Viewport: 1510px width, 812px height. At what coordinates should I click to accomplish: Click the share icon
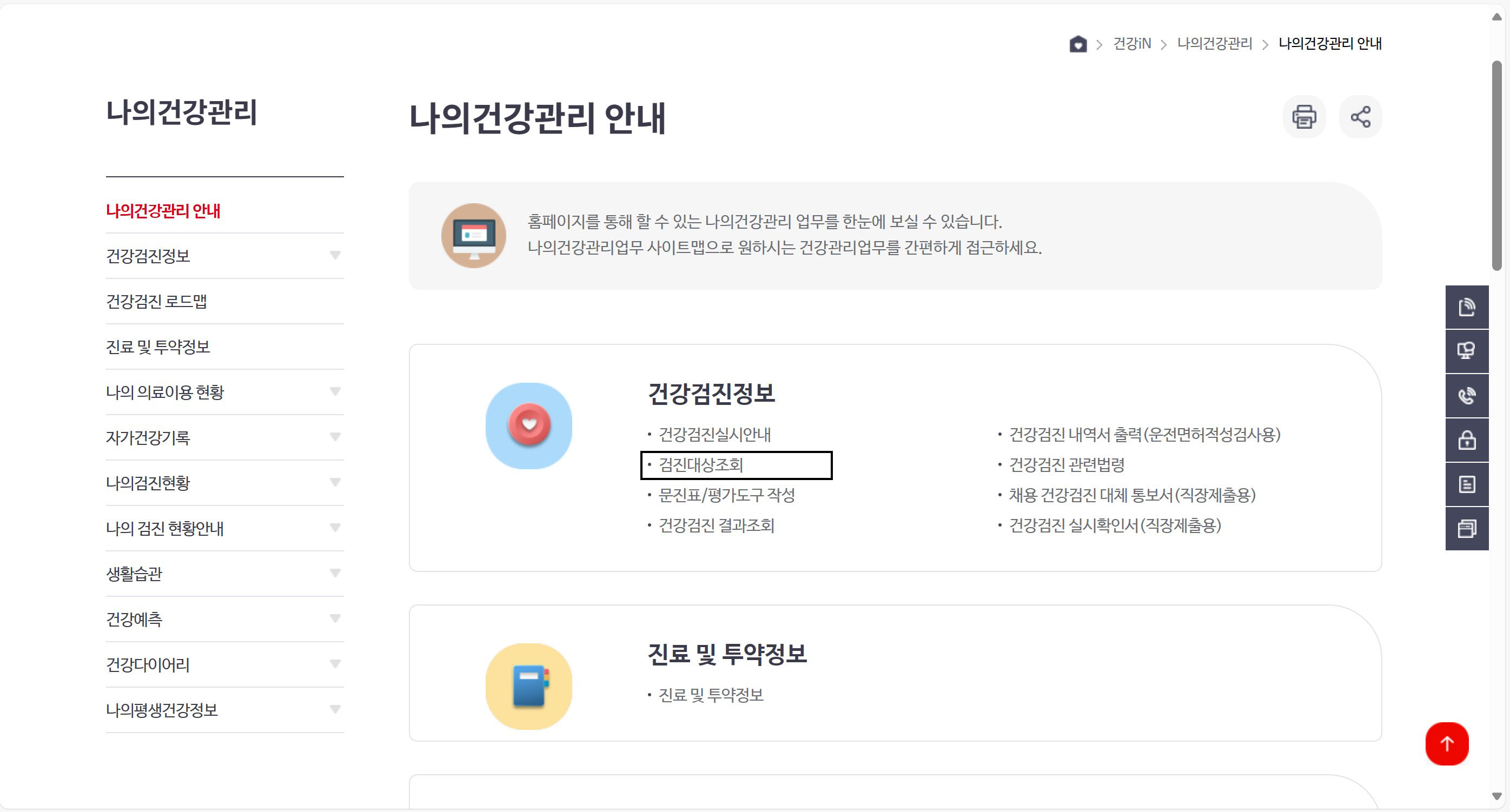point(1360,117)
